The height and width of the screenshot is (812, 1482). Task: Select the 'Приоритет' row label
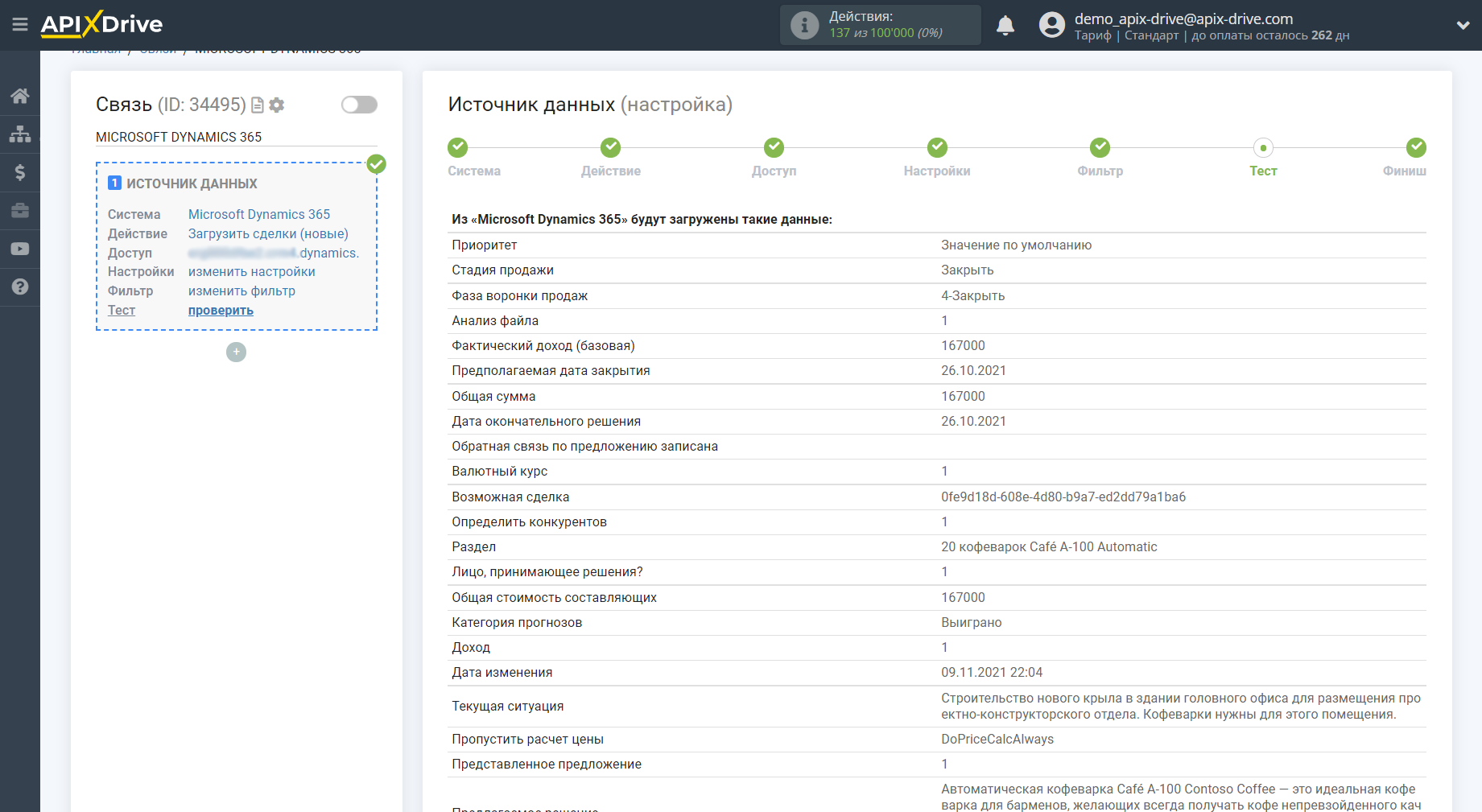click(x=484, y=245)
